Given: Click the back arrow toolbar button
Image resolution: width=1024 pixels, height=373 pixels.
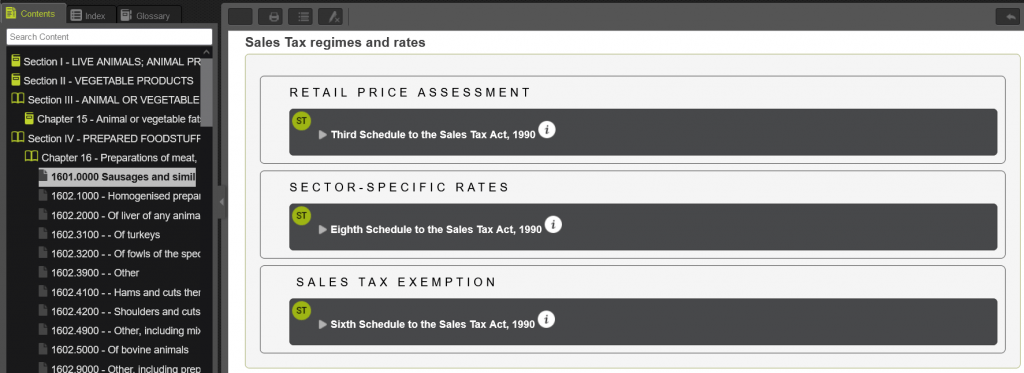Looking at the screenshot, I should tap(1006, 17).
